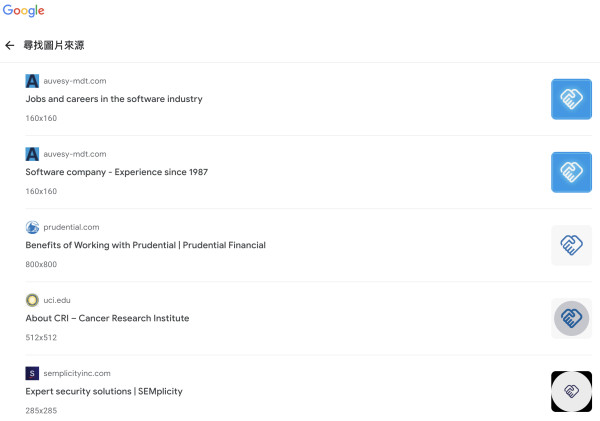Screen dimensions: 600x421
Task: Click the uci.edu favicon
Action: pyautogui.click(x=32, y=300)
